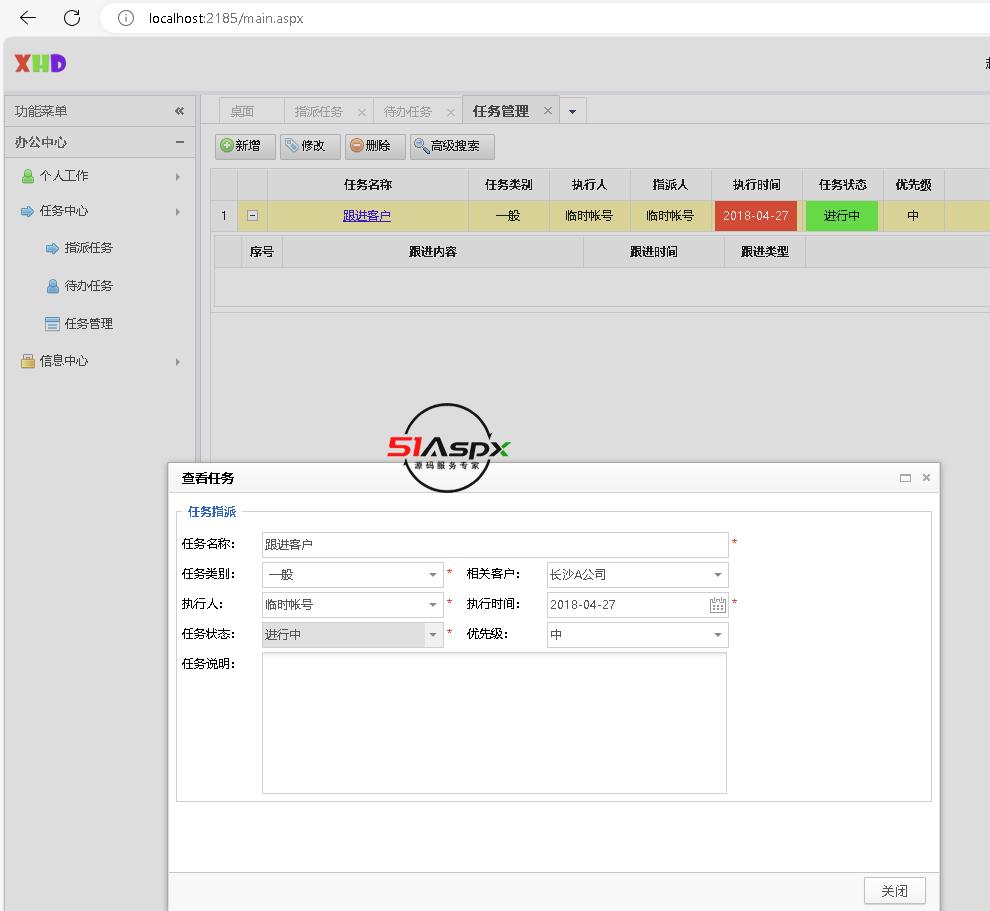This screenshot has height=911, width=990.
Task: Open the 跟进客户 task link
Action: pos(367,216)
